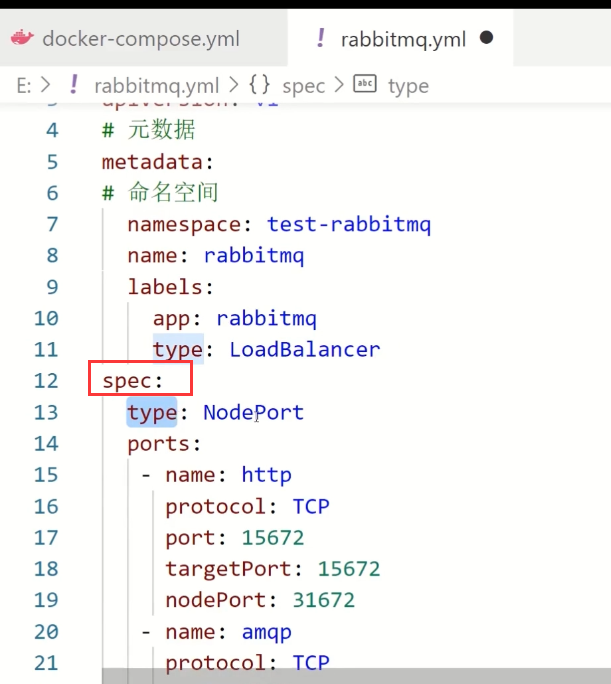Image resolution: width=611 pixels, height=684 pixels.
Task: Open the E: drive breadcrumb
Action: click(24, 86)
